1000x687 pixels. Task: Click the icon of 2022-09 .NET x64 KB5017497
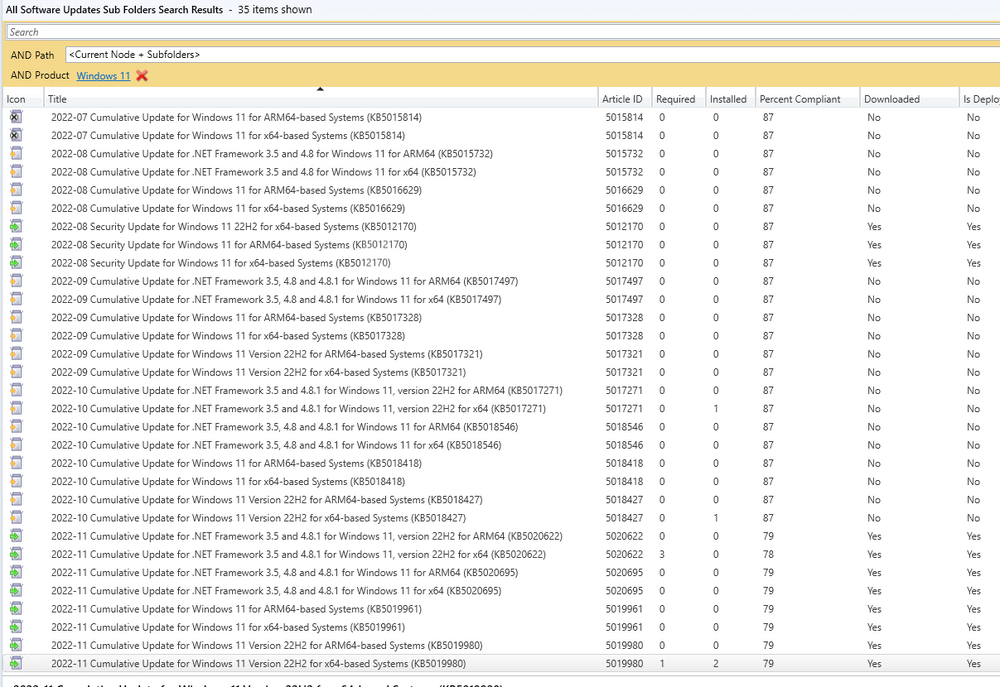[15, 299]
